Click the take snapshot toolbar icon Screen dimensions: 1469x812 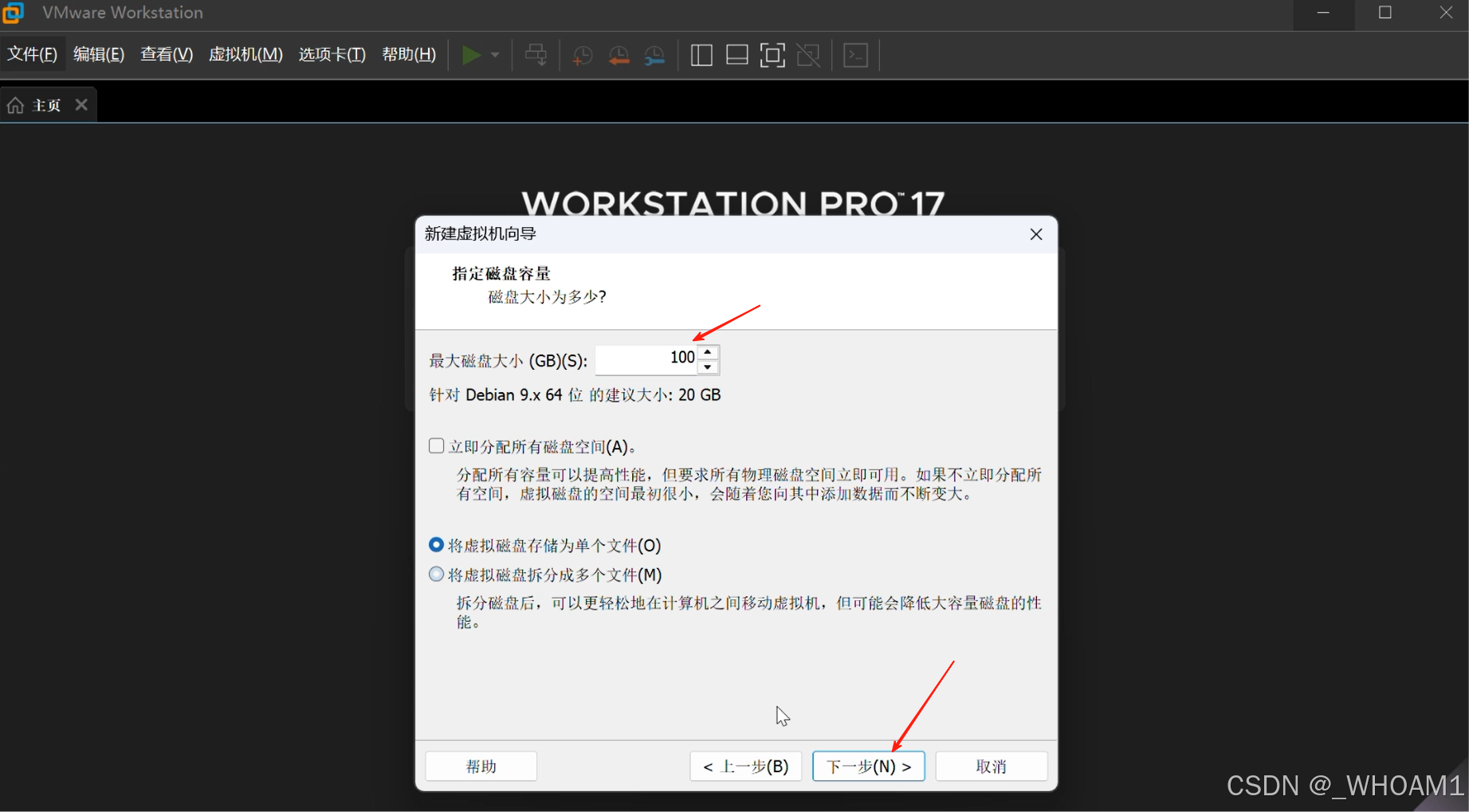(583, 55)
